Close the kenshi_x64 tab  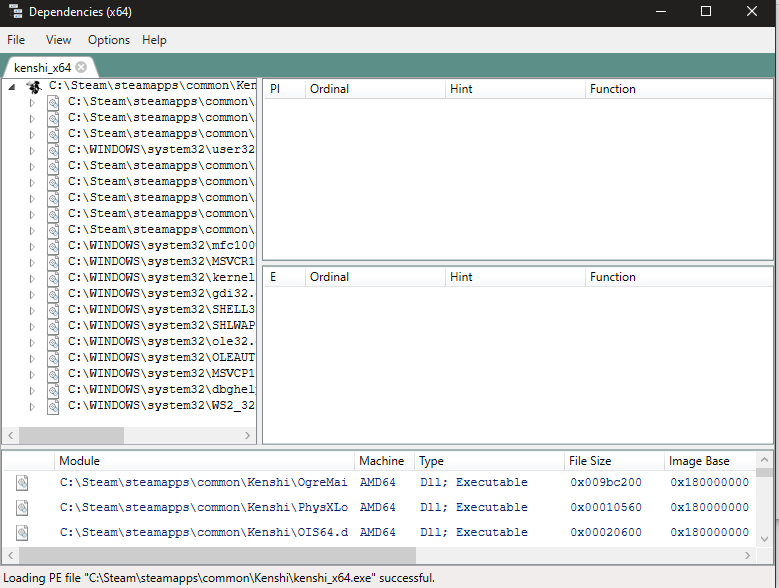pyautogui.click(x=81, y=67)
